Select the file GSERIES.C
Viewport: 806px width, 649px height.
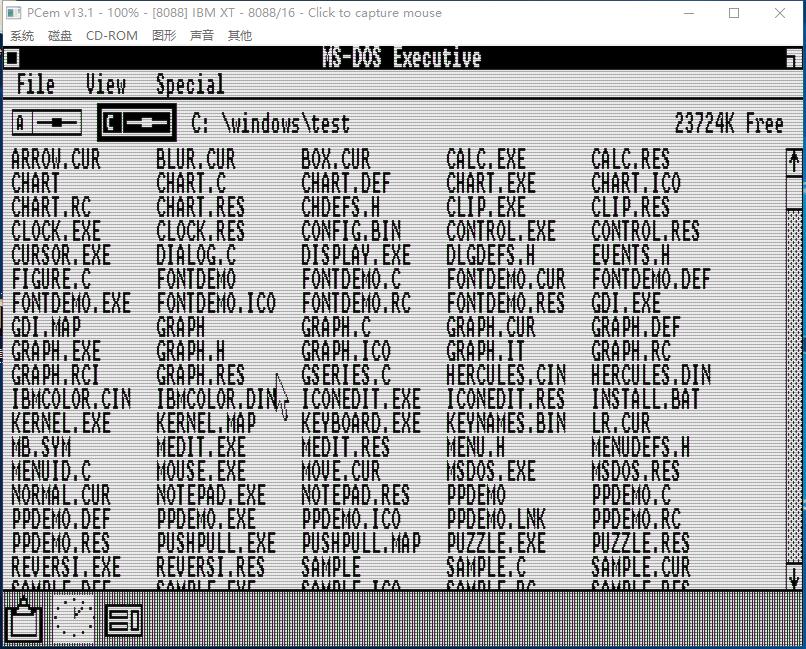[x=346, y=375]
